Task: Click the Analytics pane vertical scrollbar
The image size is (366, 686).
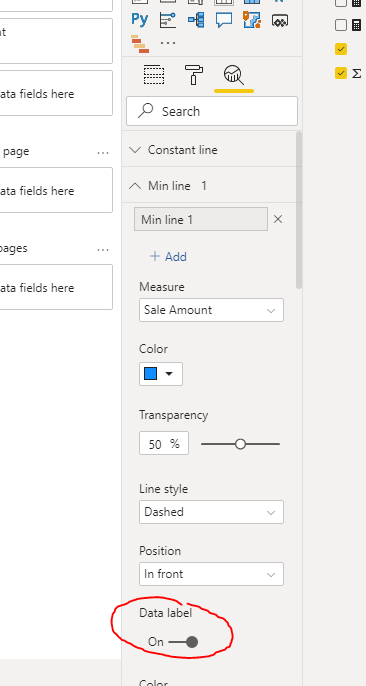Action: point(299,210)
